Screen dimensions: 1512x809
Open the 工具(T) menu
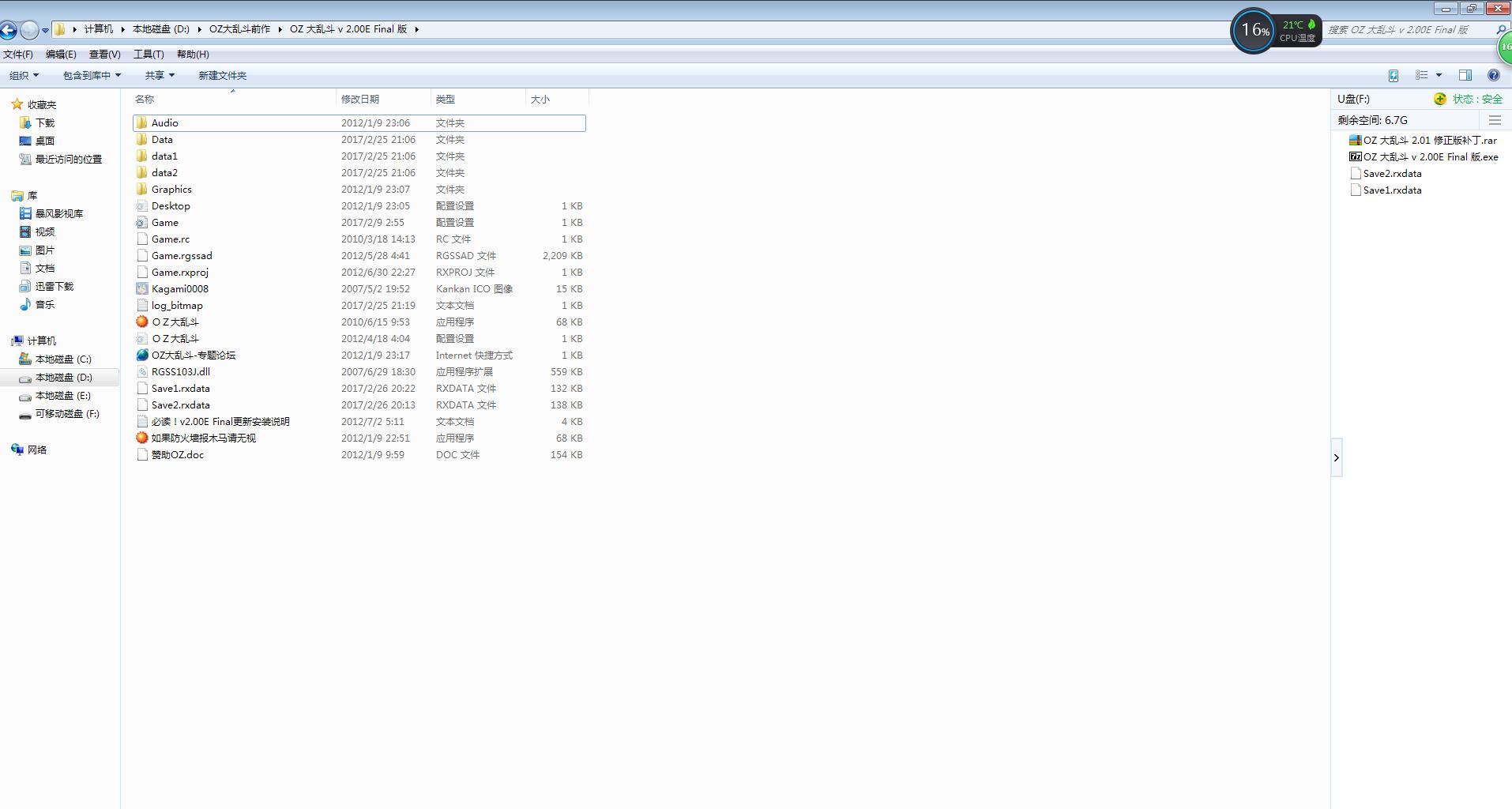tap(149, 54)
